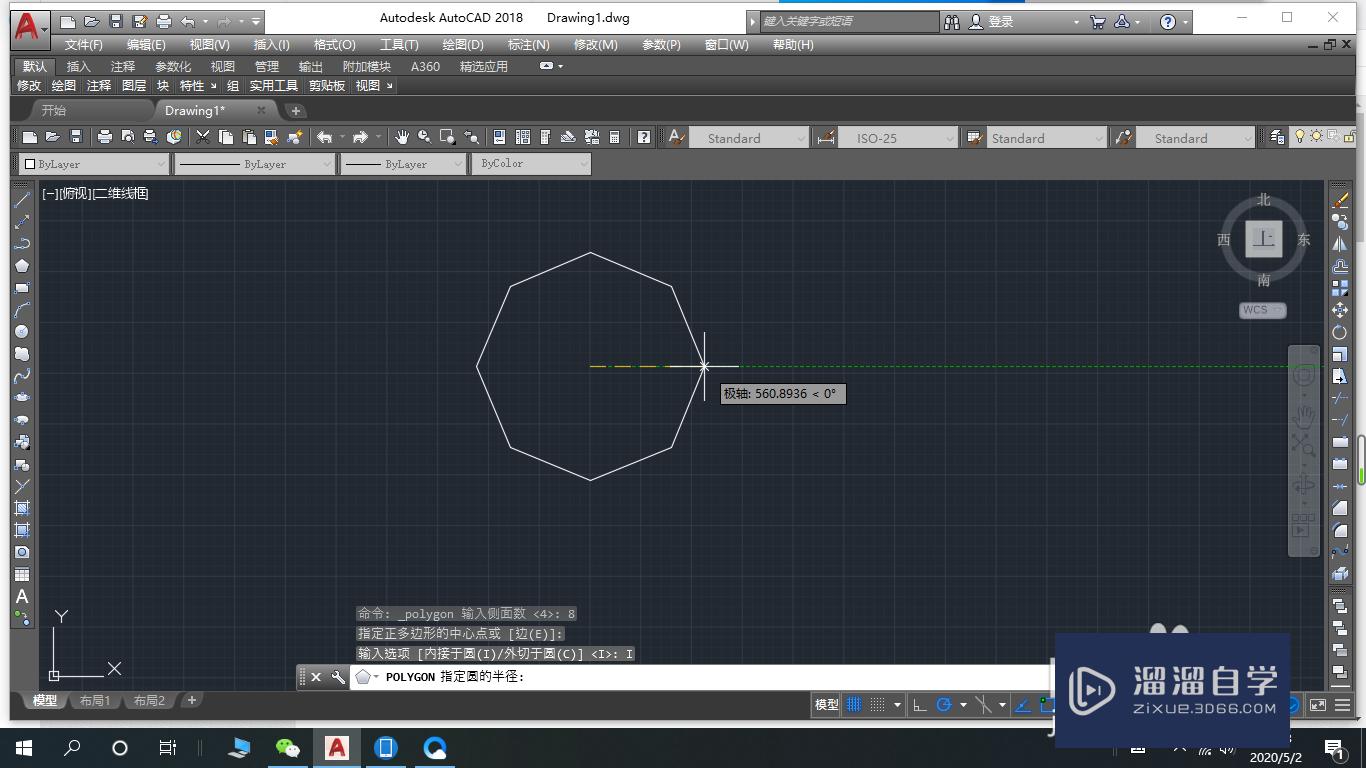Close the Drawing1 document tab

pos(262,111)
